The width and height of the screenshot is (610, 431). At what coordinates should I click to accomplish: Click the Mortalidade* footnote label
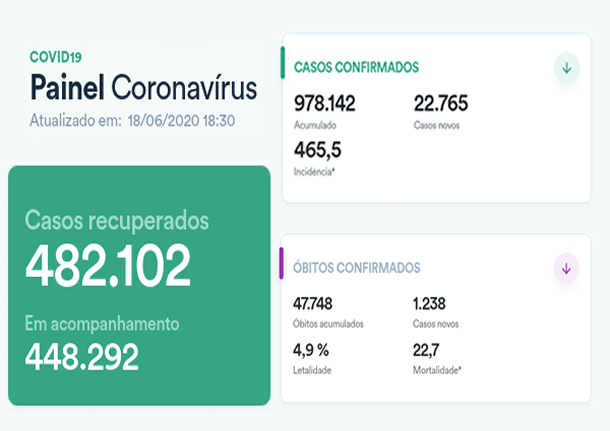pyautogui.click(x=437, y=370)
